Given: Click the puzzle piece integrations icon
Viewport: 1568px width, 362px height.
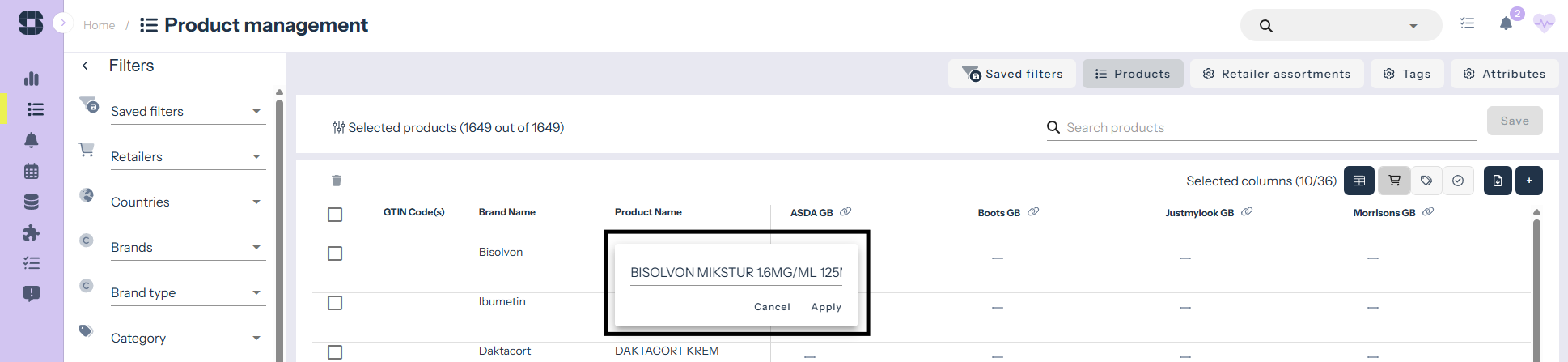Looking at the screenshot, I should click(x=32, y=233).
